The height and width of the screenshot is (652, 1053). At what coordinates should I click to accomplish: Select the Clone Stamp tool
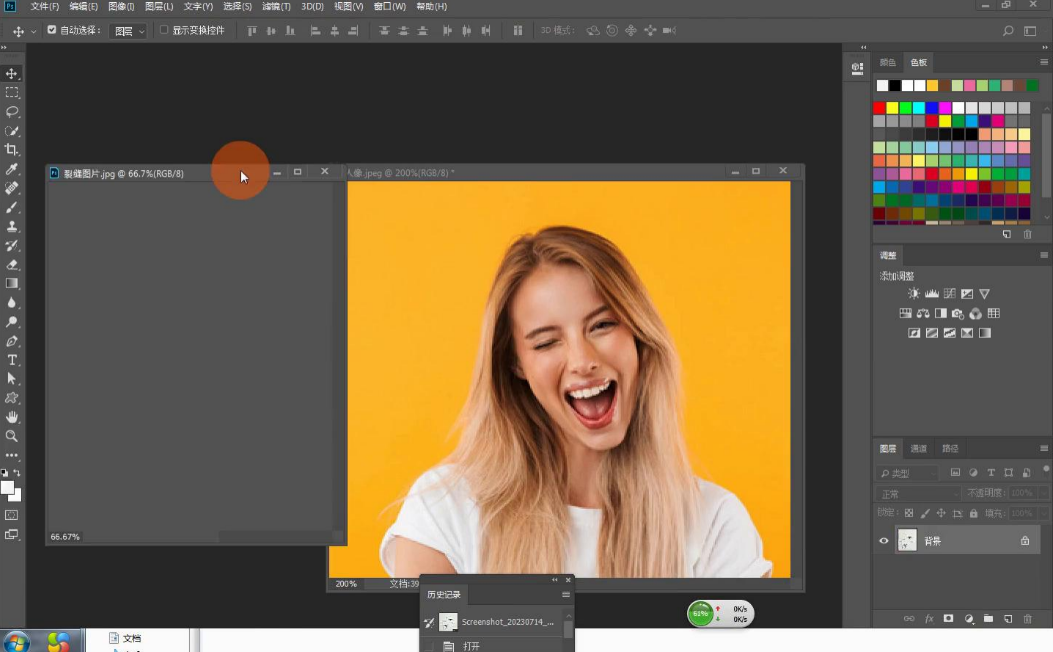(12, 226)
